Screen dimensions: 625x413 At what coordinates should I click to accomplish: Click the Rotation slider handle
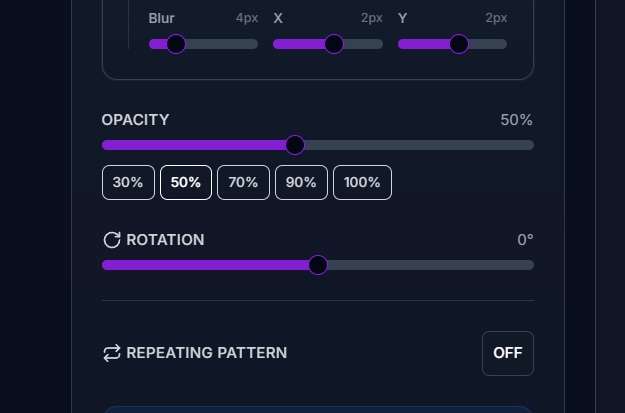pos(318,265)
